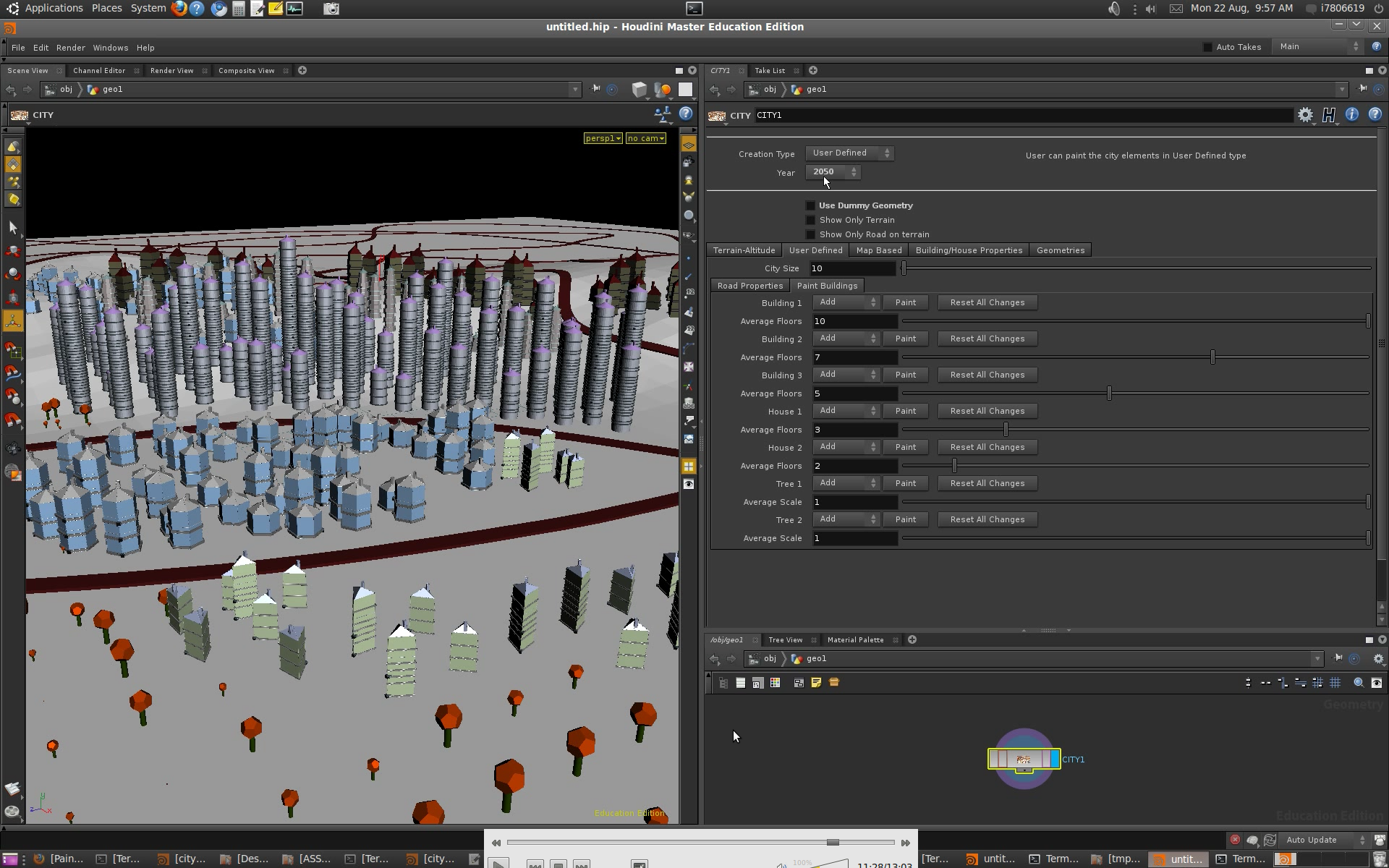Open the Main takes dropdown
1389x868 pixels.
[x=1318, y=46]
